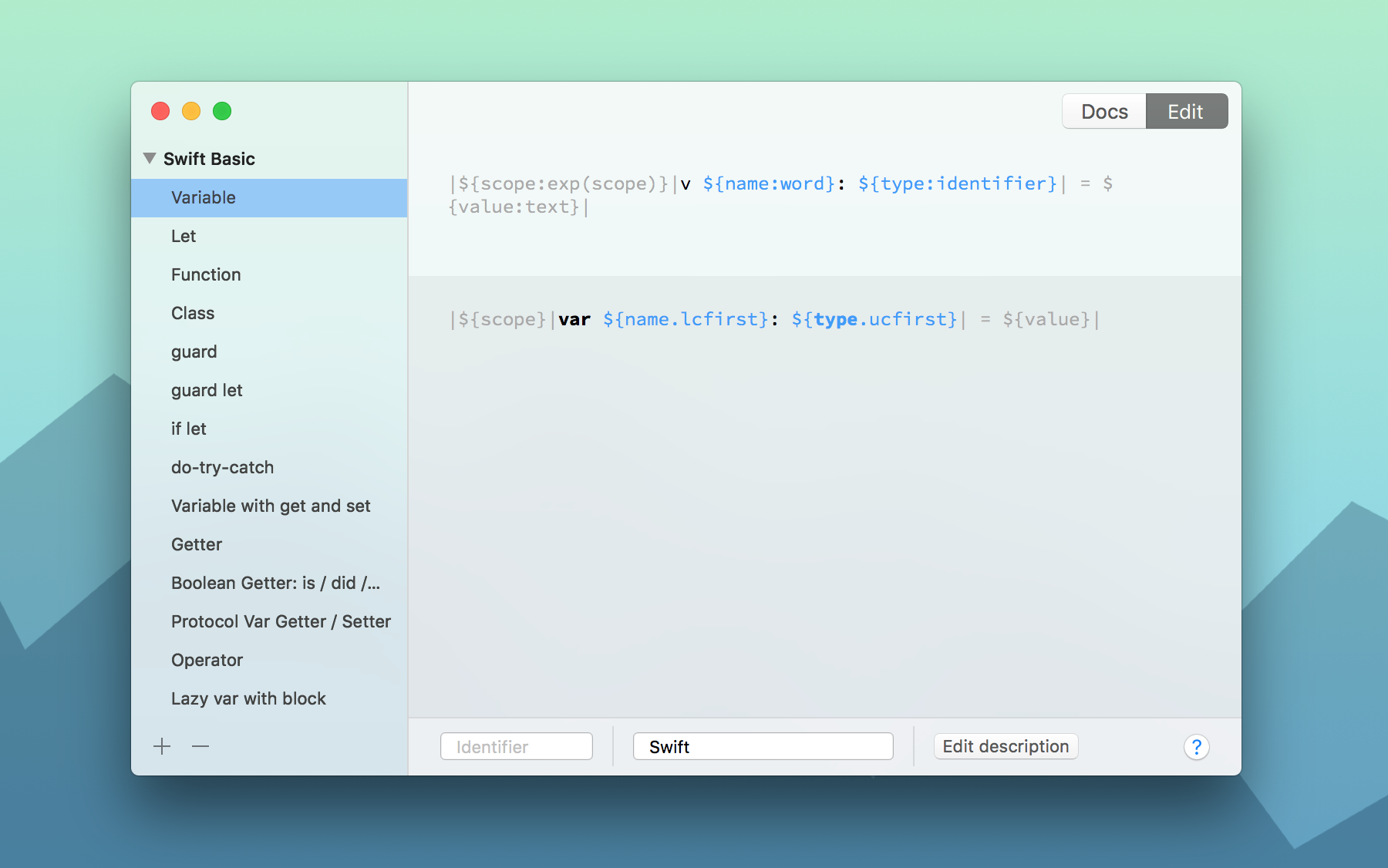This screenshot has width=1388, height=868.
Task: Select the Getter snippet
Action: pos(269,545)
